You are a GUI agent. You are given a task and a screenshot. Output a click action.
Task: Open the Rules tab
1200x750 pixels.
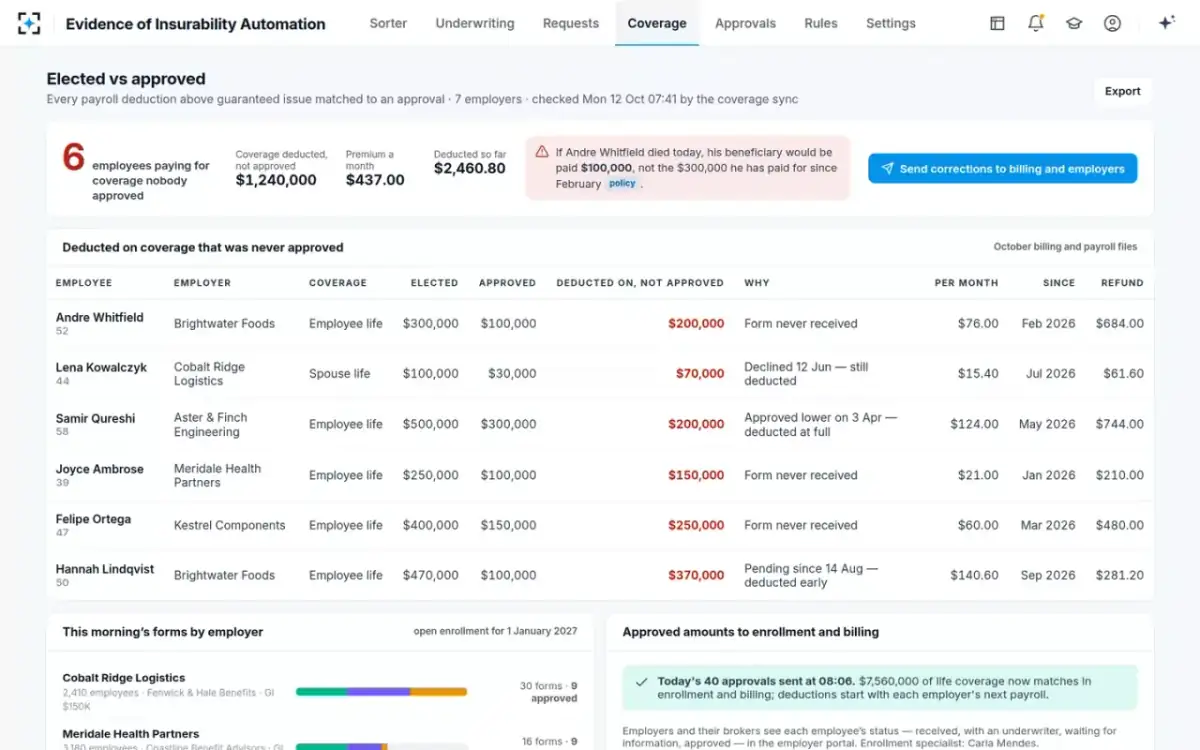click(821, 23)
